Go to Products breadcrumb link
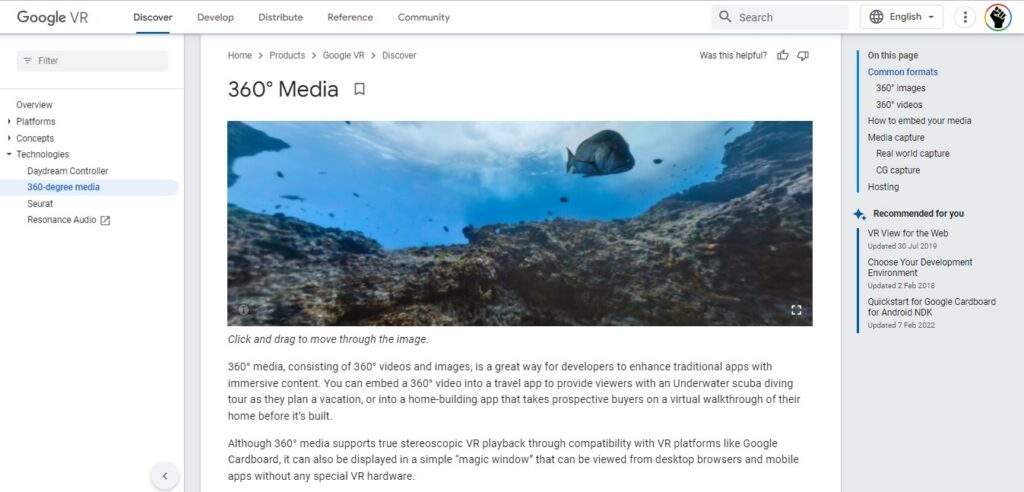The width and height of the screenshot is (1024, 492). (287, 56)
